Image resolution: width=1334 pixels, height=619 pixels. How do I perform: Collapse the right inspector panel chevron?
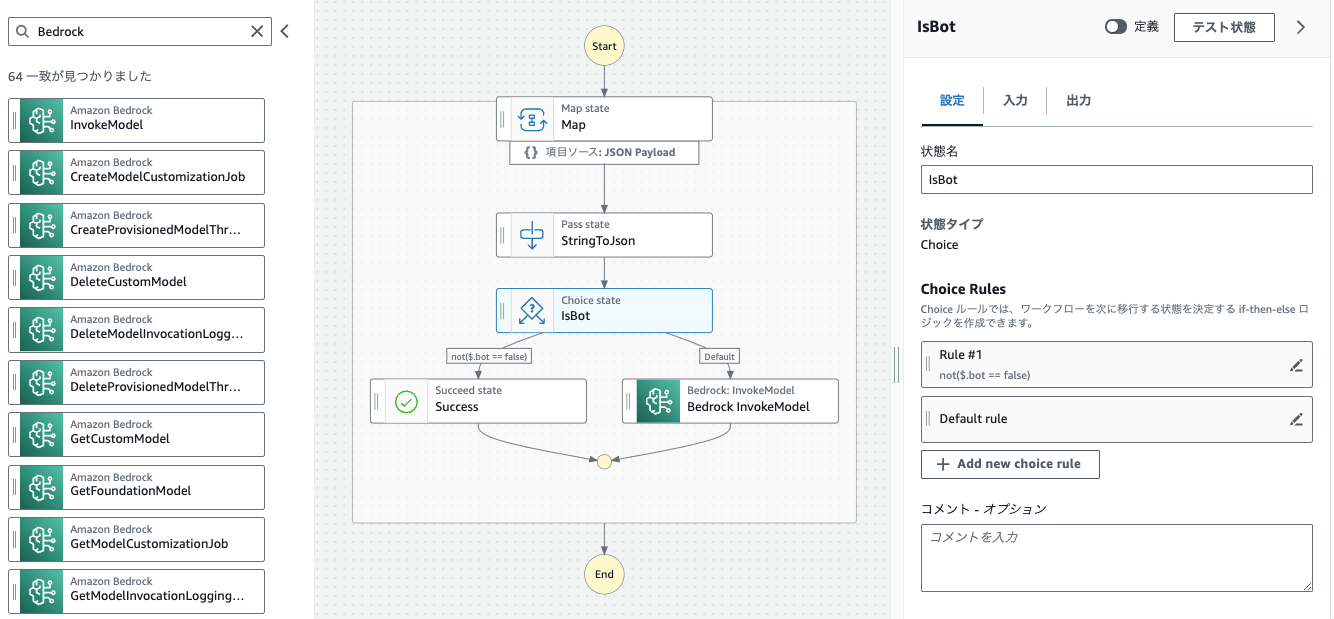coord(1301,27)
